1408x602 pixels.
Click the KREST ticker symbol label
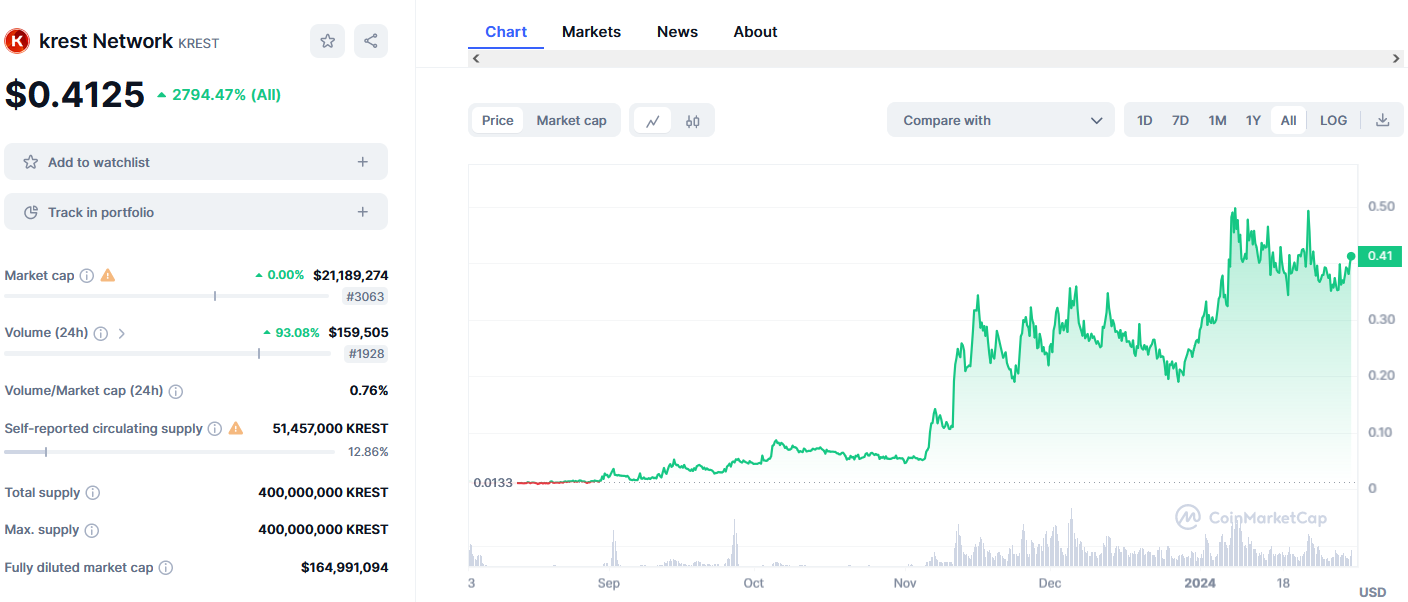tap(198, 43)
